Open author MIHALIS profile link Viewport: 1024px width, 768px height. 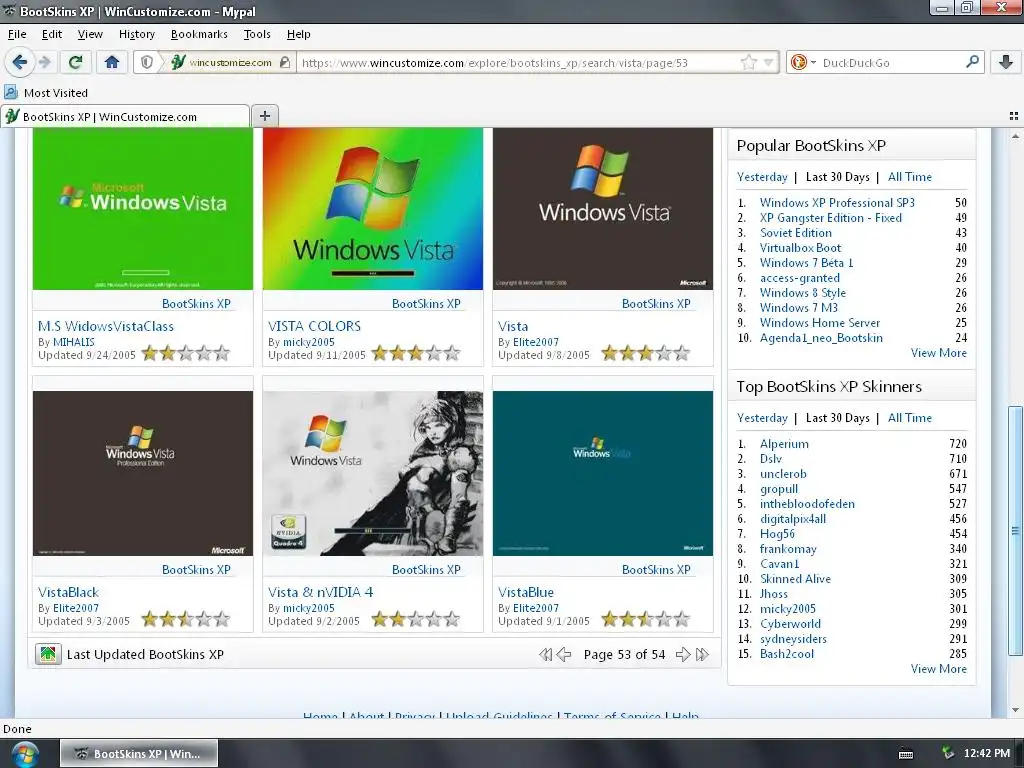(x=74, y=342)
